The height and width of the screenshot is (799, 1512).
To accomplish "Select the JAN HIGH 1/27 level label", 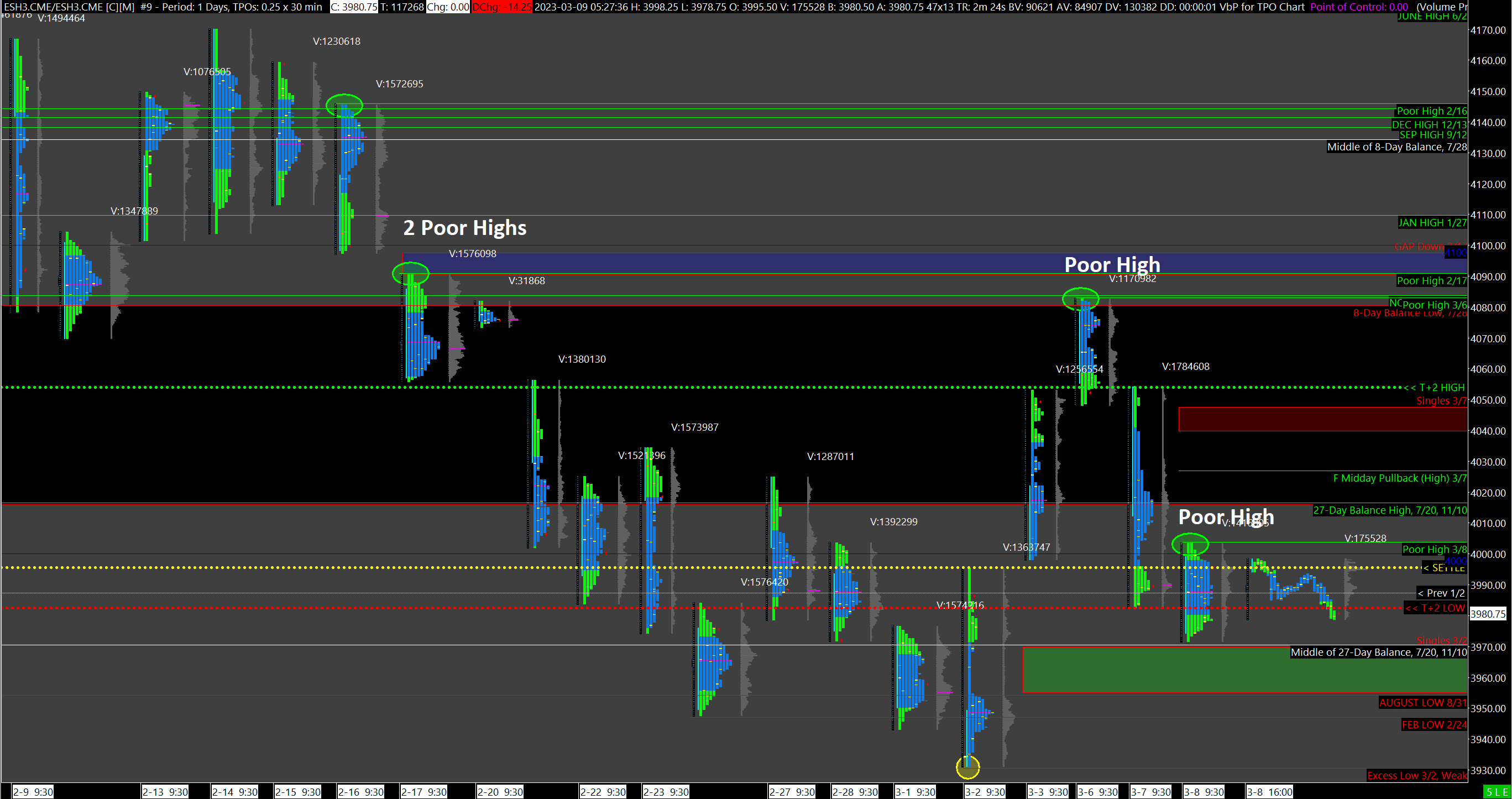I will 1432,222.
